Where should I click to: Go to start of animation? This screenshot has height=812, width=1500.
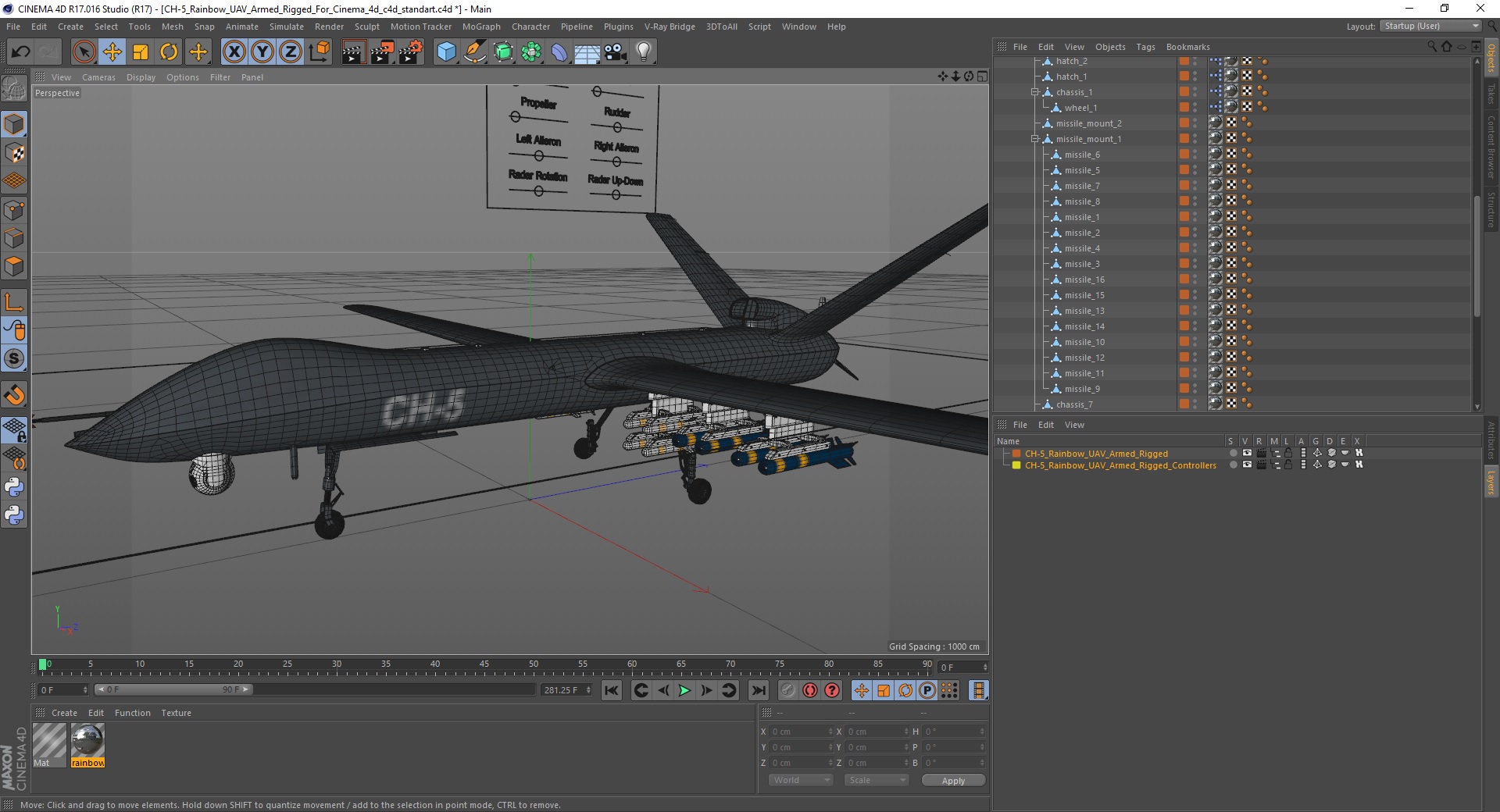coord(611,690)
